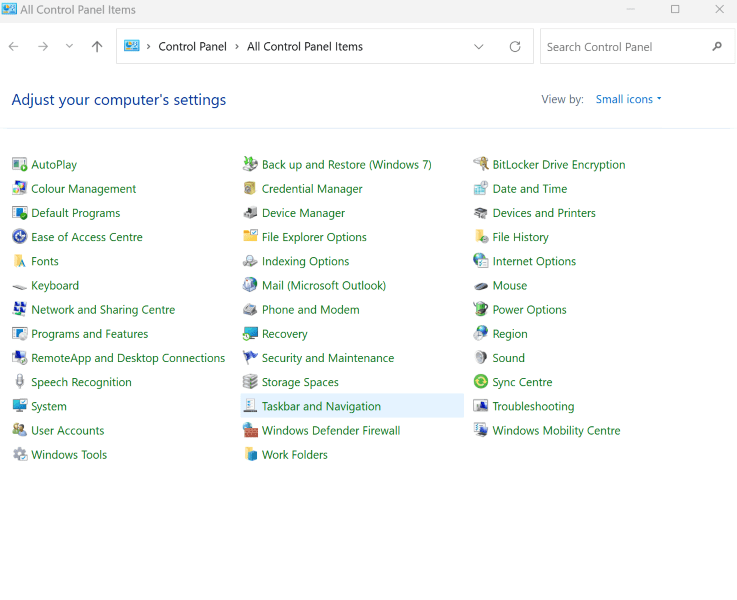The height and width of the screenshot is (600, 737).
Task: Click the Ease of Access Centre icon
Action: [19, 237]
